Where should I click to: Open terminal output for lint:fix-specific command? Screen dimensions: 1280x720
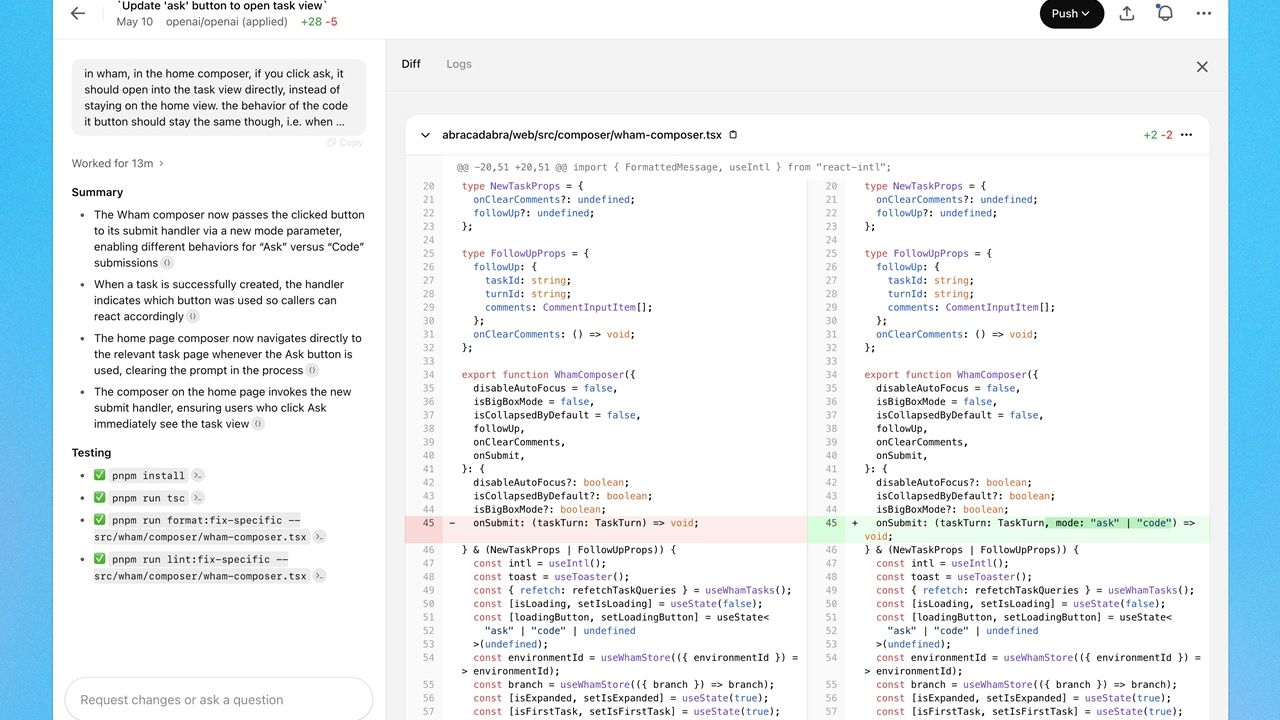[x=320, y=576]
